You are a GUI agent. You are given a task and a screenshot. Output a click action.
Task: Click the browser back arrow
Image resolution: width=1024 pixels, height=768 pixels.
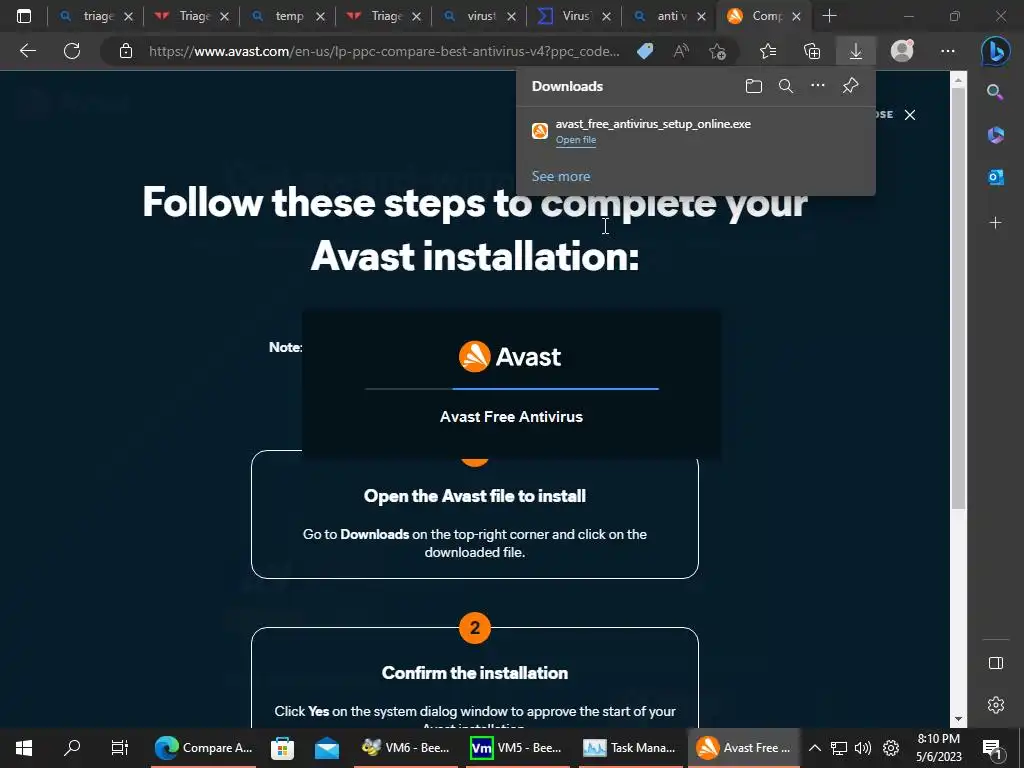(x=27, y=51)
